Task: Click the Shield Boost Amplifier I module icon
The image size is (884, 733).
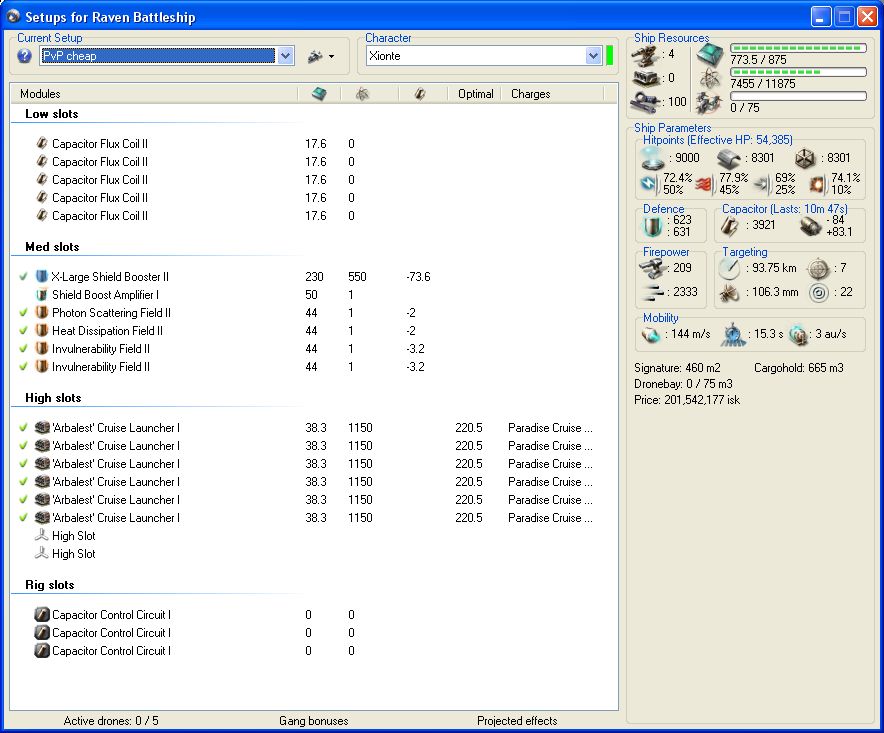Action: tap(42, 294)
